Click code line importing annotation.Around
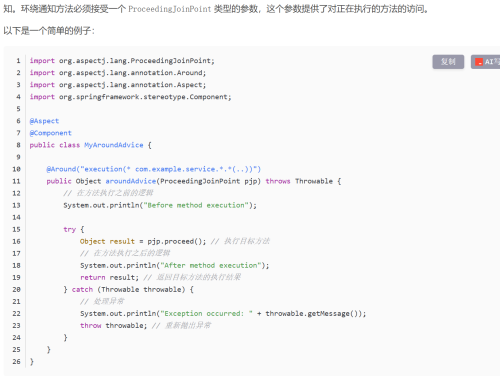 pyautogui.click(x=118, y=73)
